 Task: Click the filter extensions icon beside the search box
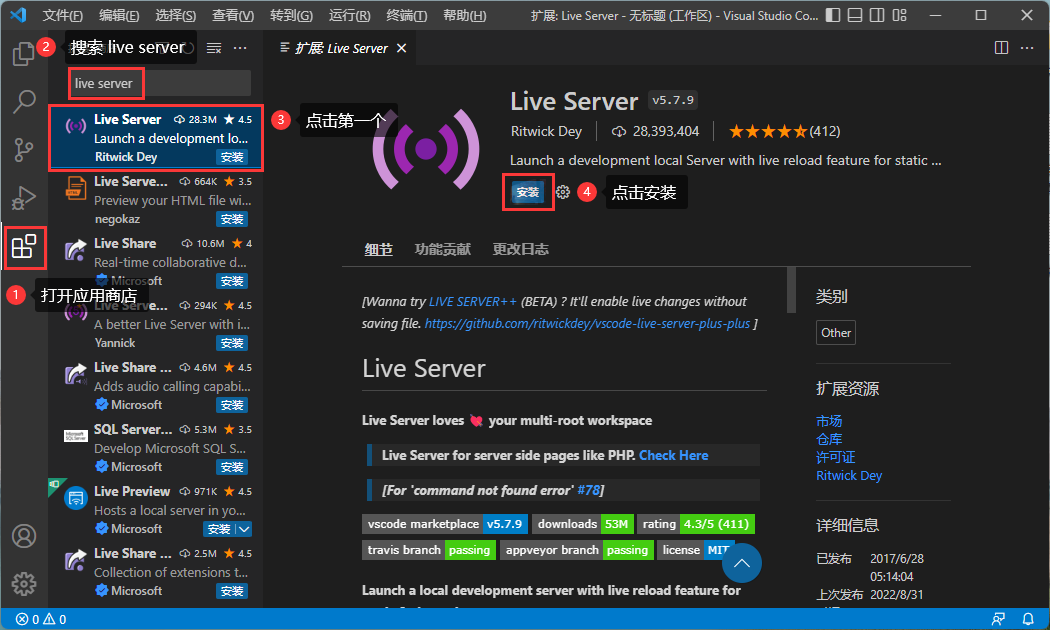pyautogui.click(x=213, y=47)
